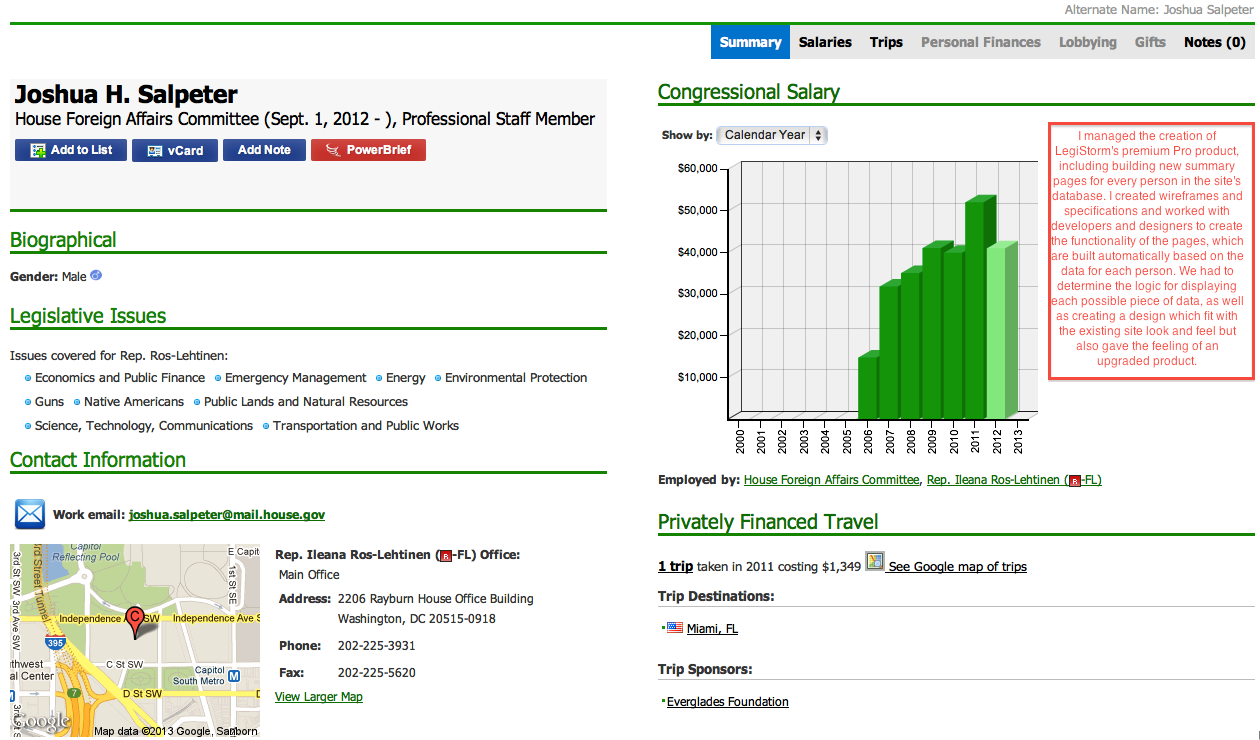Open the Show by Calendar Year dropdown
The width and height of the screenshot is (1260, 740).
pyautogui.click(x=772, y=135)
